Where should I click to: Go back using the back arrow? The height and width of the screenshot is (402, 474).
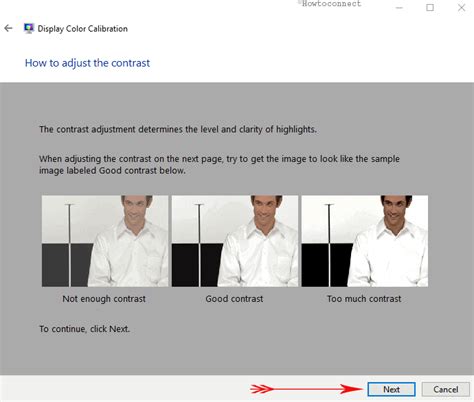[8, 28]
